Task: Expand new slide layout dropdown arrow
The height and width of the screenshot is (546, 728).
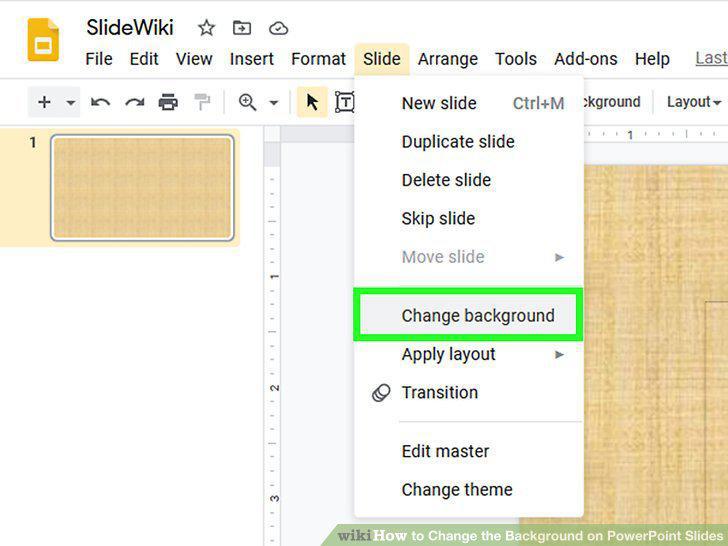Action: point(71,102)
